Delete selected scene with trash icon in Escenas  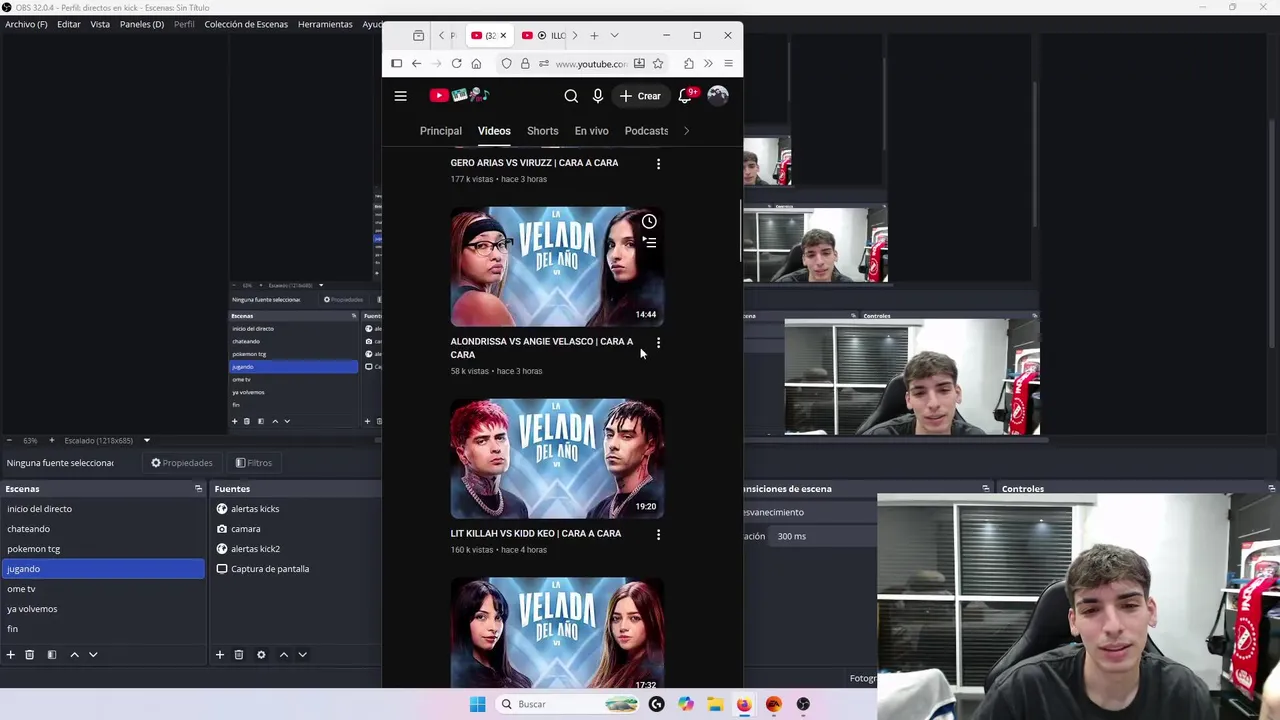tap(29, 655)
